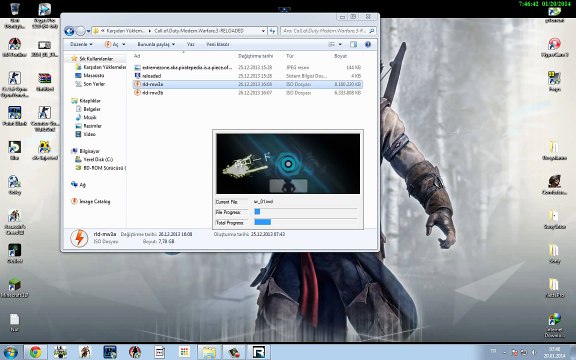The height and width of the screenshot is (360, 576).
Task: Open Sık Kullanılanlar in navigation pane
Action: pos(92,59)
